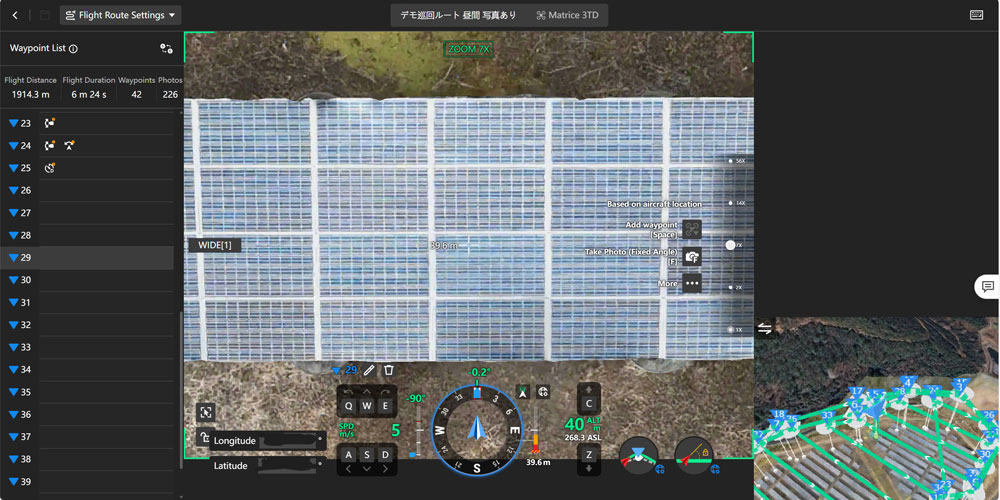The height and width of the screenshot is (500, 1000).
Task: Click the compass heading dial
Action: click(x=476, y=430)
